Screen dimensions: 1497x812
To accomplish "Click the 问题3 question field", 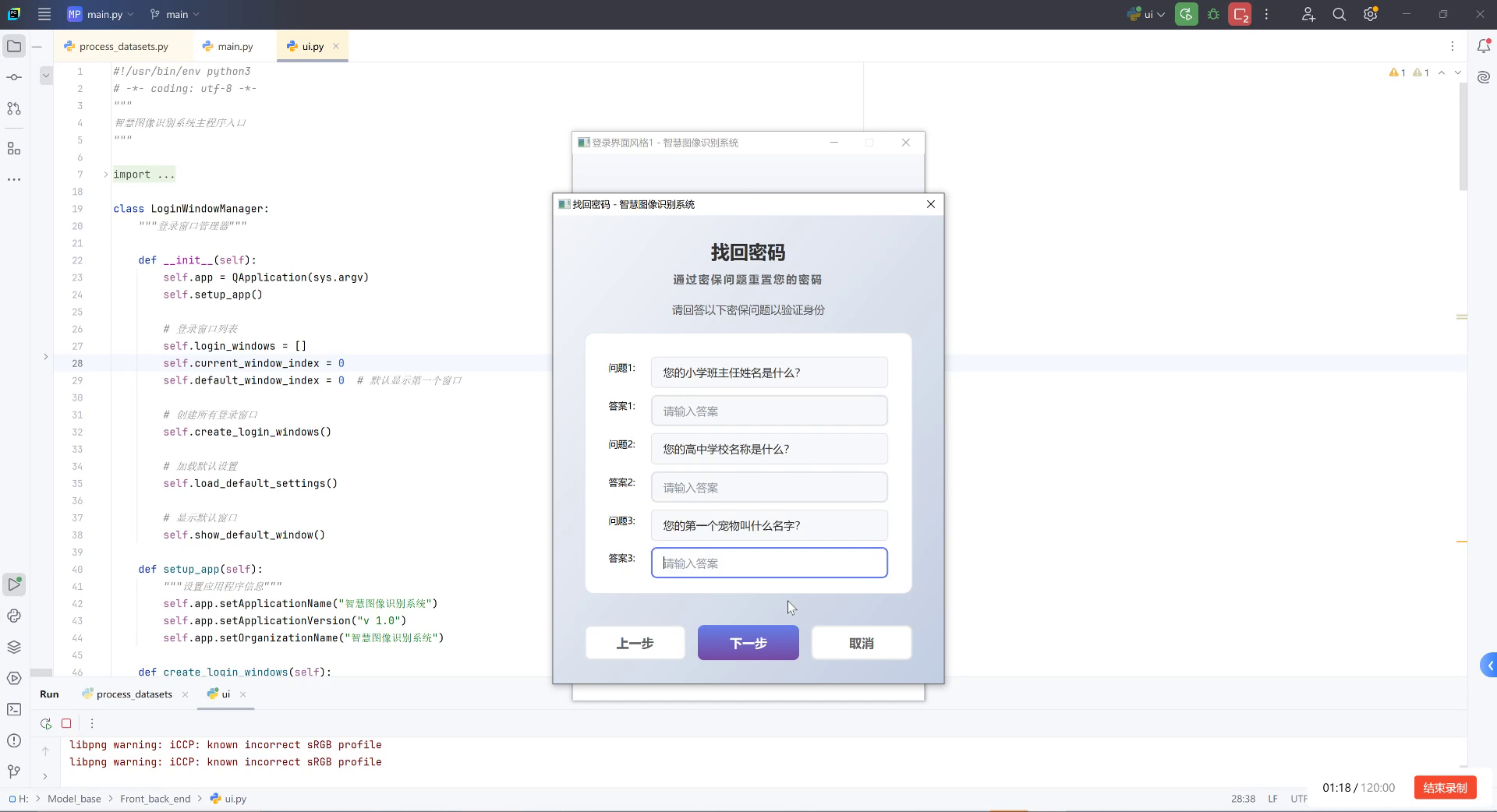I will (x=770, y=525).
